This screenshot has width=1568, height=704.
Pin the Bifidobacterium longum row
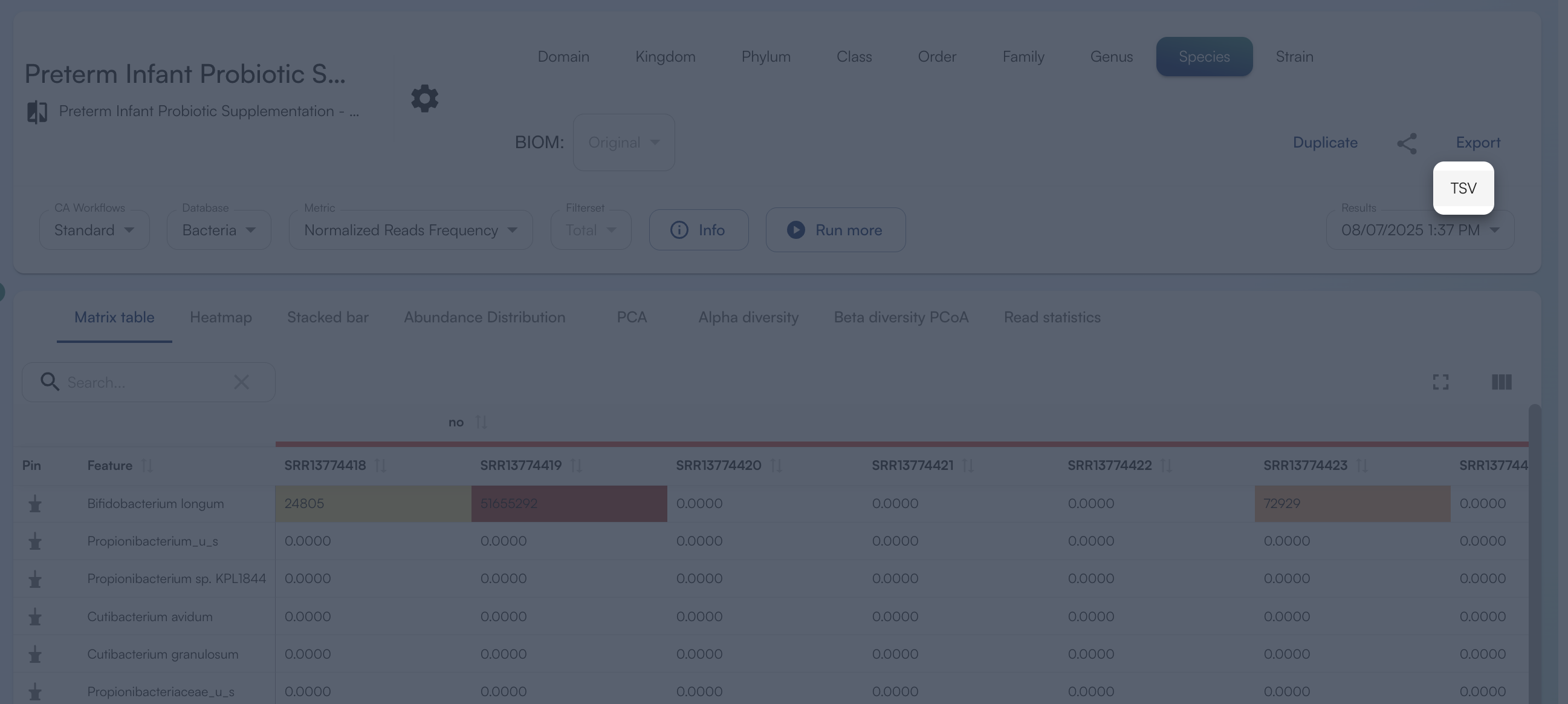34,504
